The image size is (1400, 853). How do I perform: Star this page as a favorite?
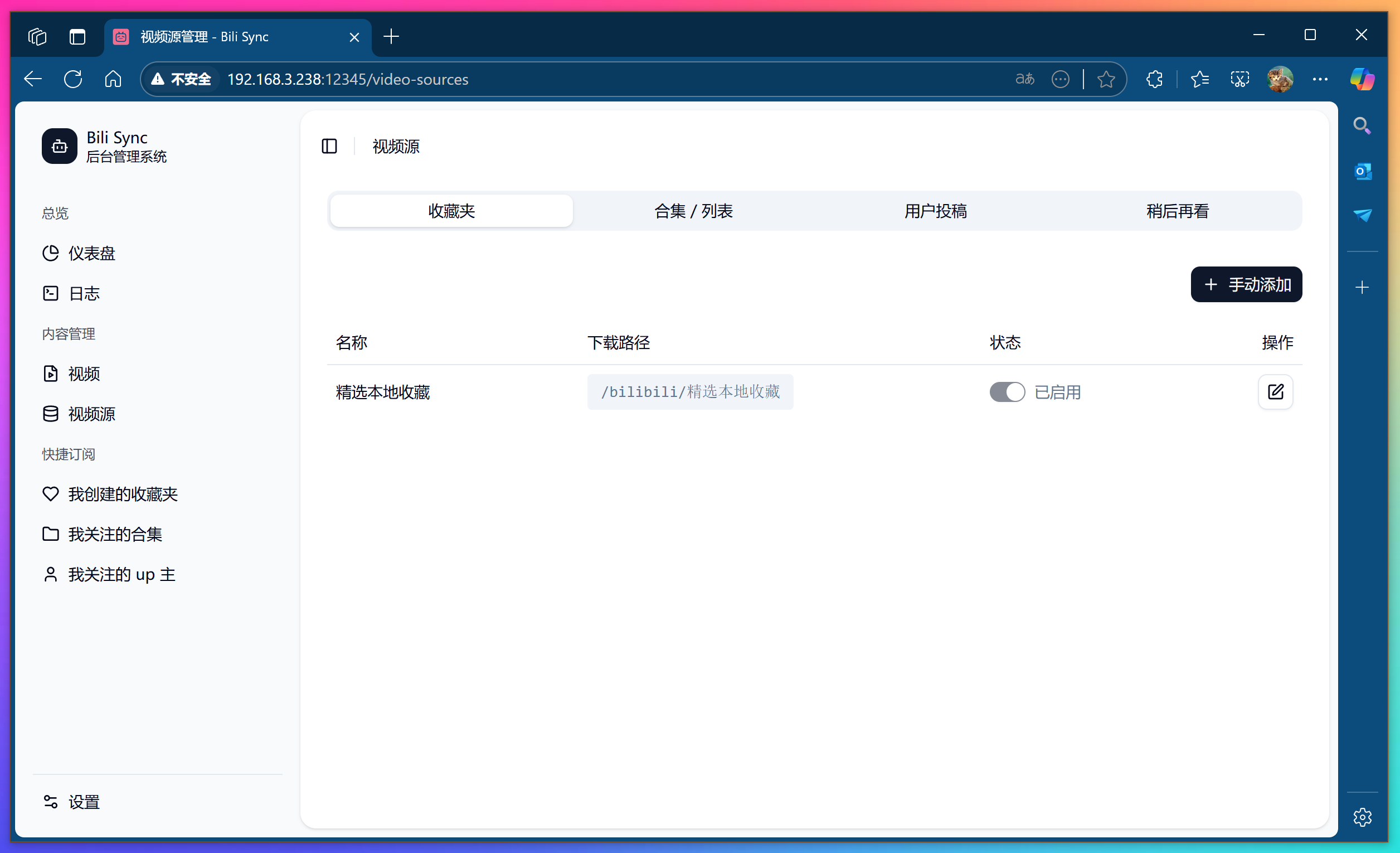tap(1106, 79)
